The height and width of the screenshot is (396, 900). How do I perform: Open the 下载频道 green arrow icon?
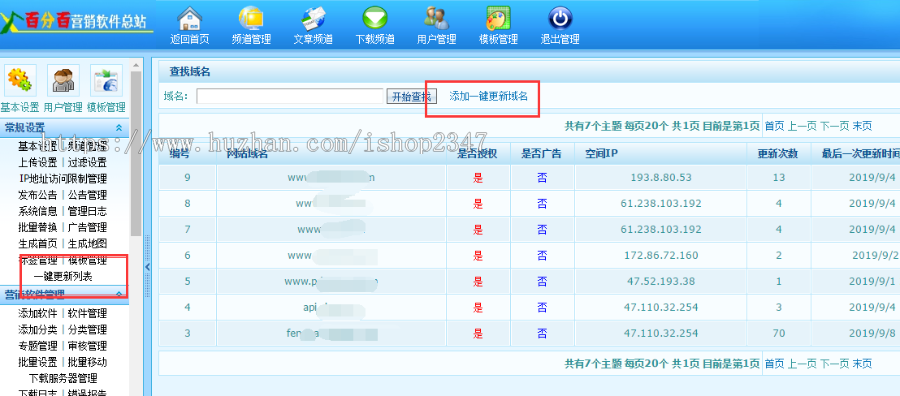pyautogui.click(x=375, y=19)
